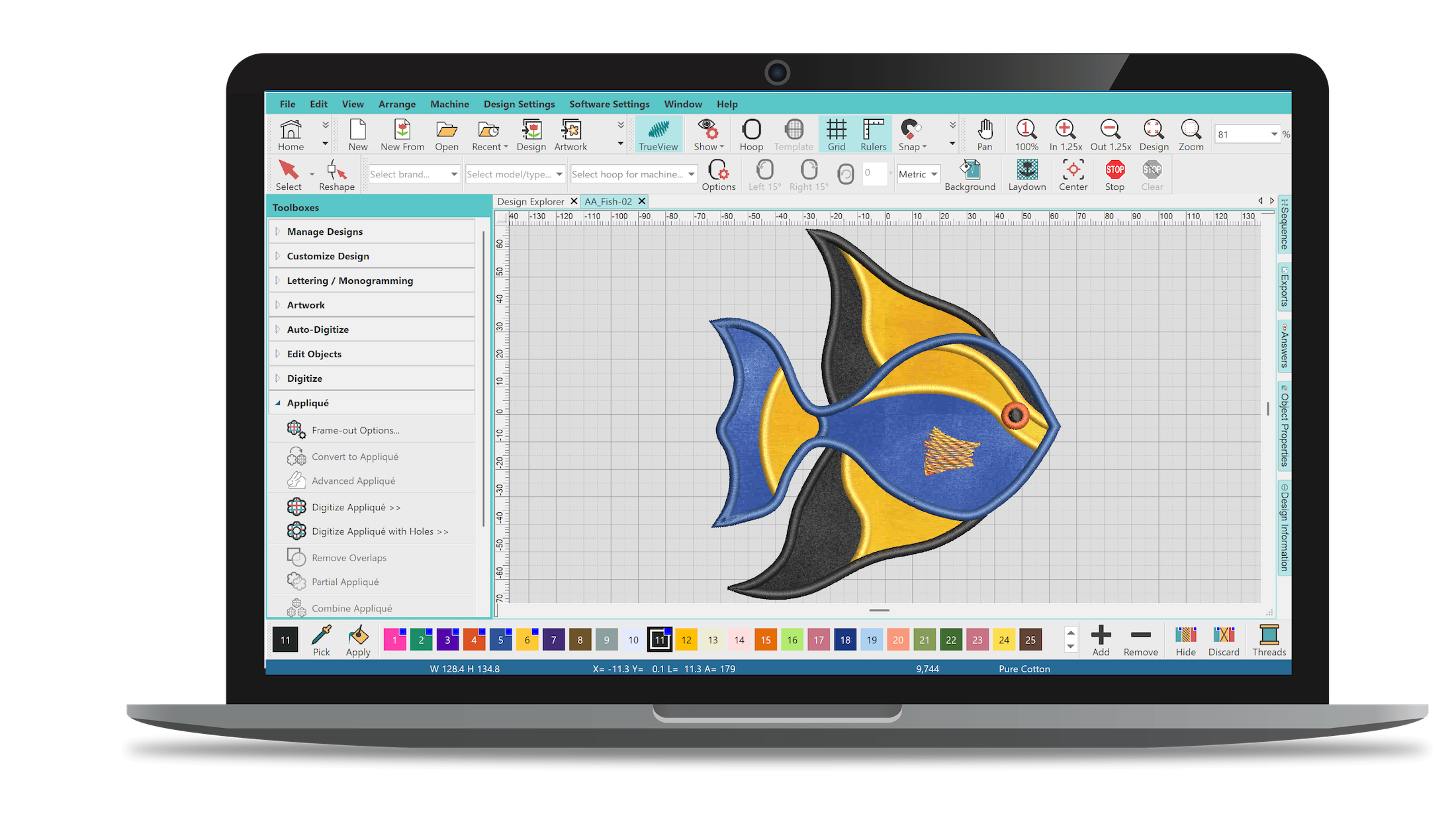Image resolution: width=1456 pixels, height=816 pixels.
Task: Zoom Out 1.25x
Action: [x=1111, y=135]
